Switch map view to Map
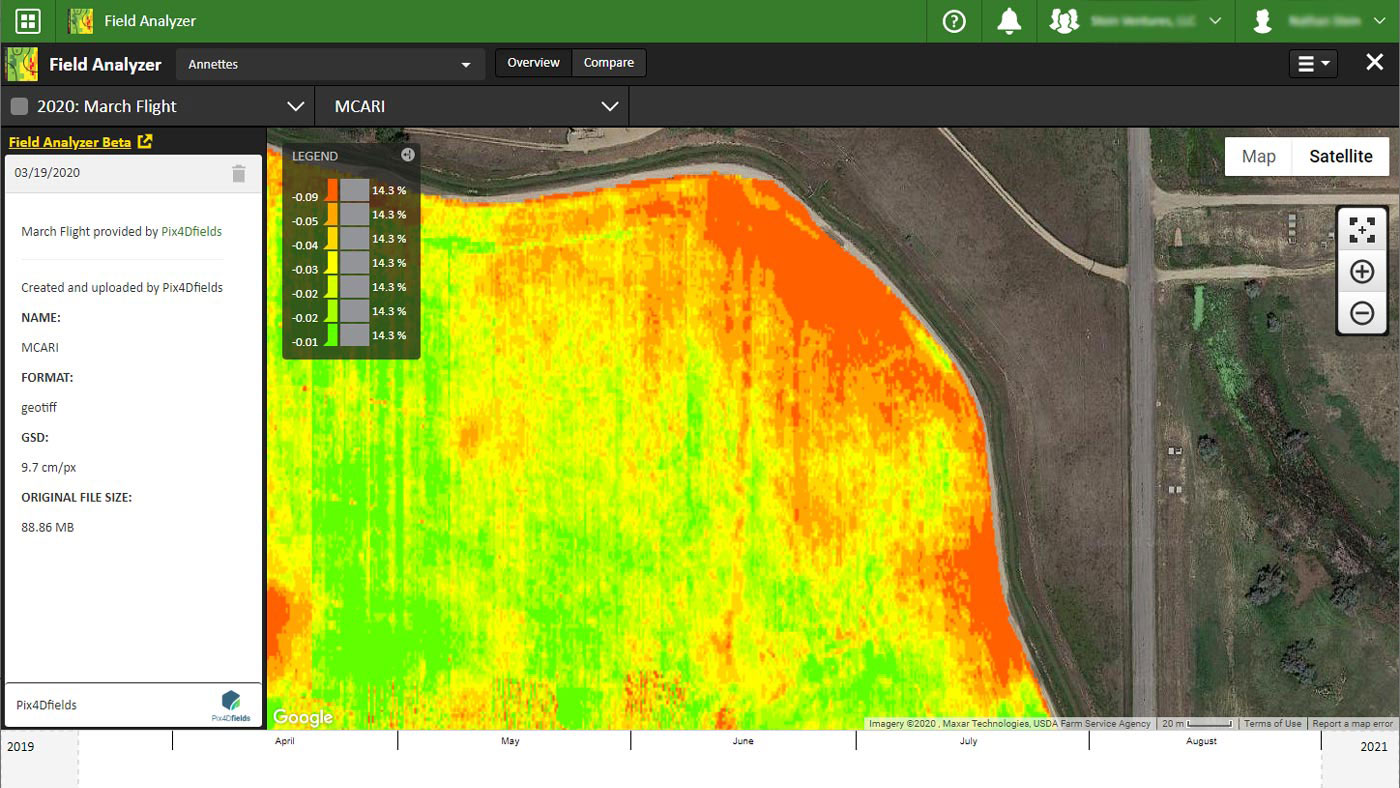The image size is (1400, 788). pos(1258,156)
